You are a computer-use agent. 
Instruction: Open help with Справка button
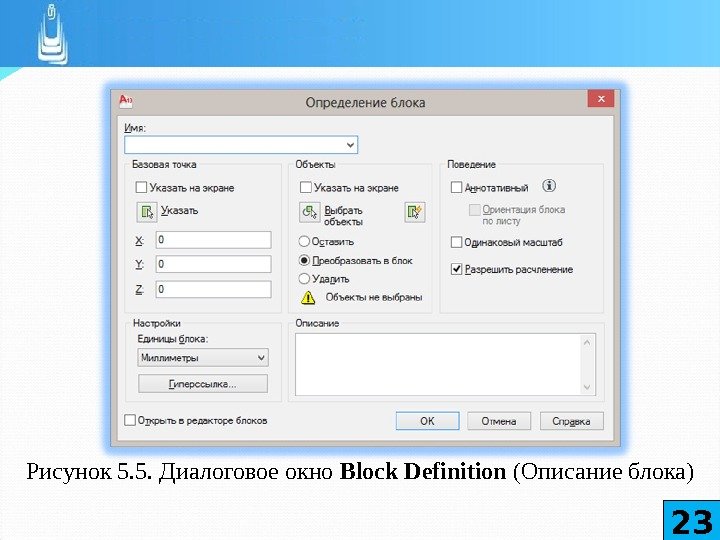(x=571, y=421)
